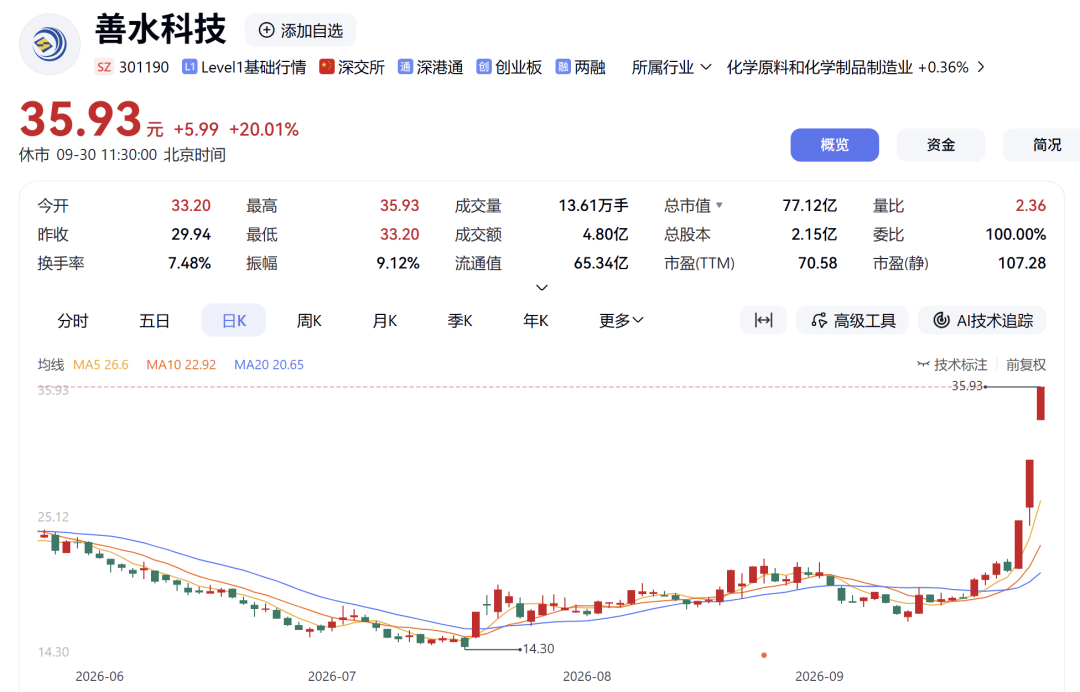This screenshot has height=692, width=1080.
Task: Switch to the 分时 chart tab
Action: point(73,320)
